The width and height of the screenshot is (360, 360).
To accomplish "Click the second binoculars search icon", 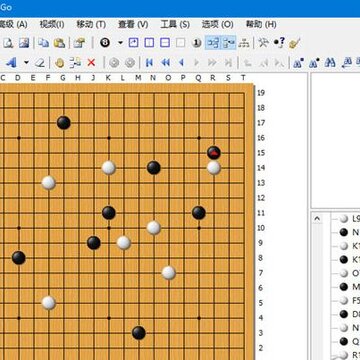I will tap(314, 62).
